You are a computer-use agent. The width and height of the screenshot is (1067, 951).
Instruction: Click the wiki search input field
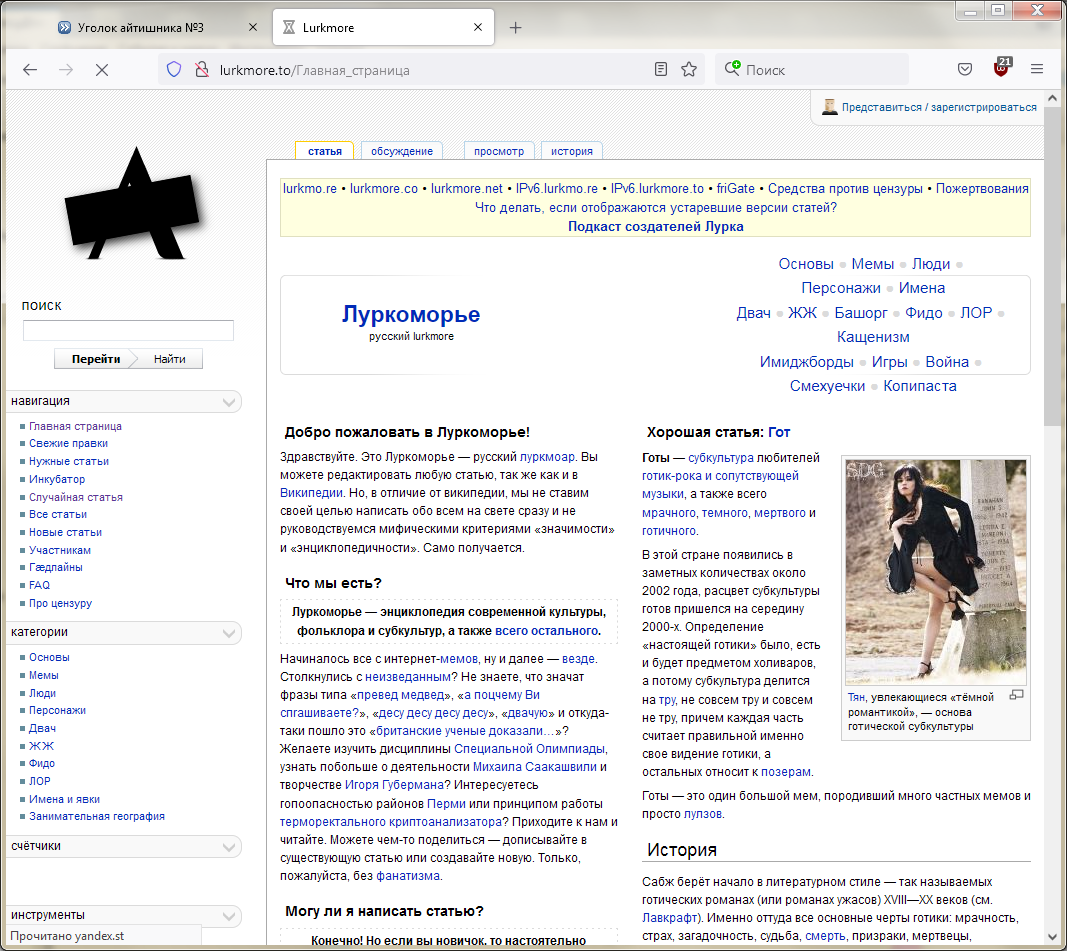[x=128, y=331]
